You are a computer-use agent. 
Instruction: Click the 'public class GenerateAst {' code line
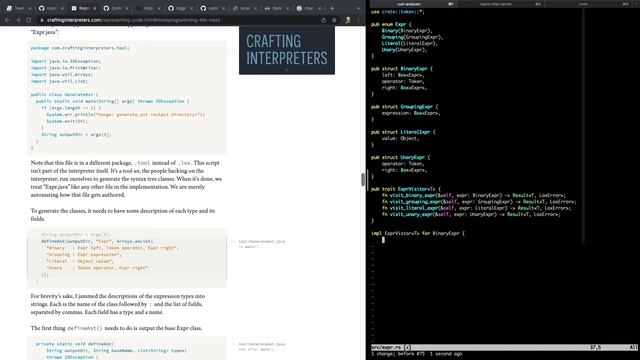click(64, 94)
